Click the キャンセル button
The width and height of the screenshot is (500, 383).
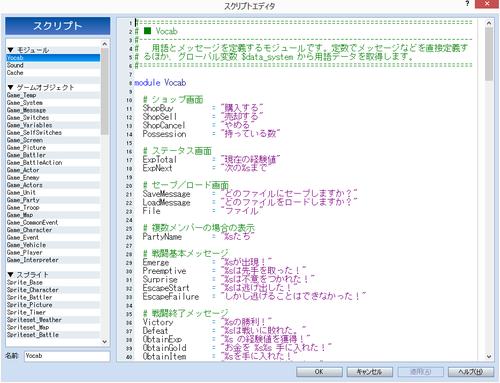(x=369, y=372)
